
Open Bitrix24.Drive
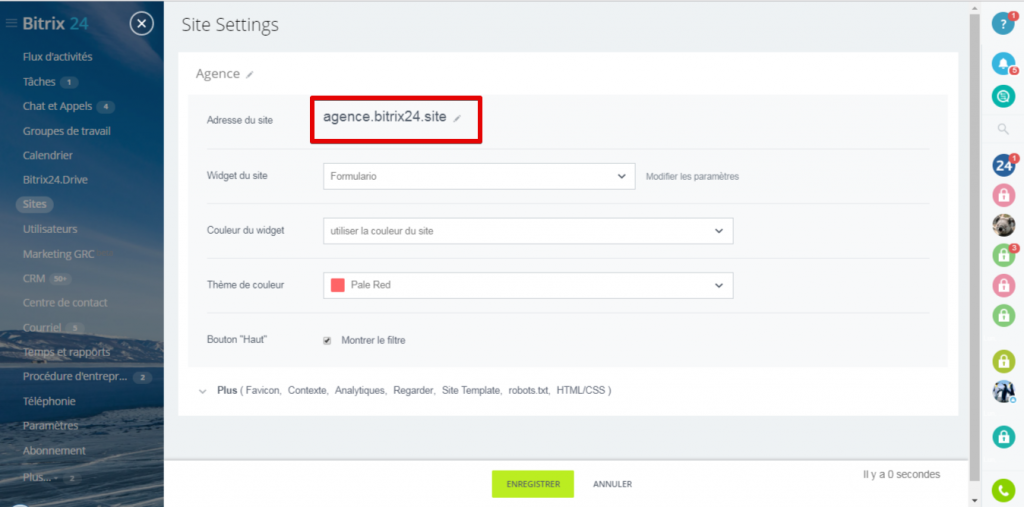[x=55, y=180]
